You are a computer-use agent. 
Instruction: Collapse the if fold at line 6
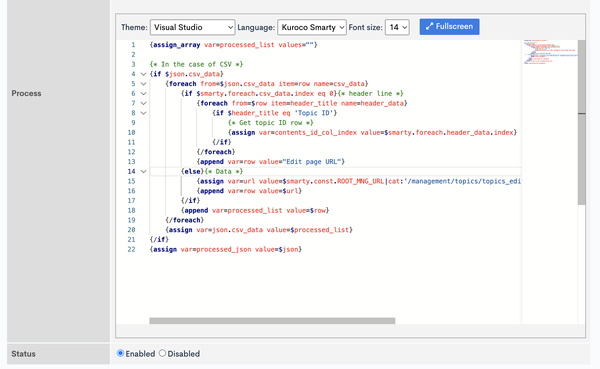[143, 93]
